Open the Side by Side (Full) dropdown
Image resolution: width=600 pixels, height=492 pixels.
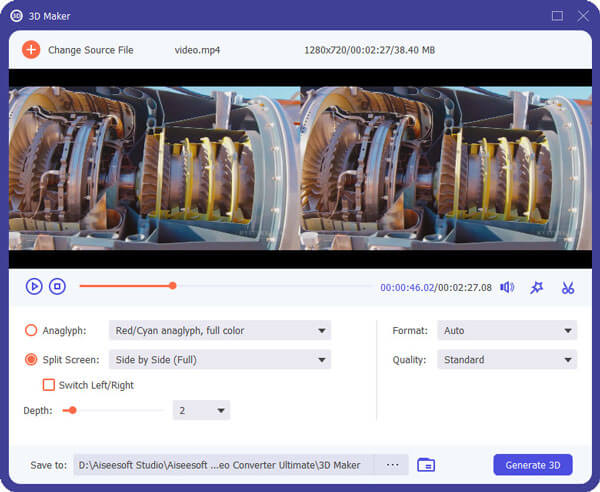(220, 360)
